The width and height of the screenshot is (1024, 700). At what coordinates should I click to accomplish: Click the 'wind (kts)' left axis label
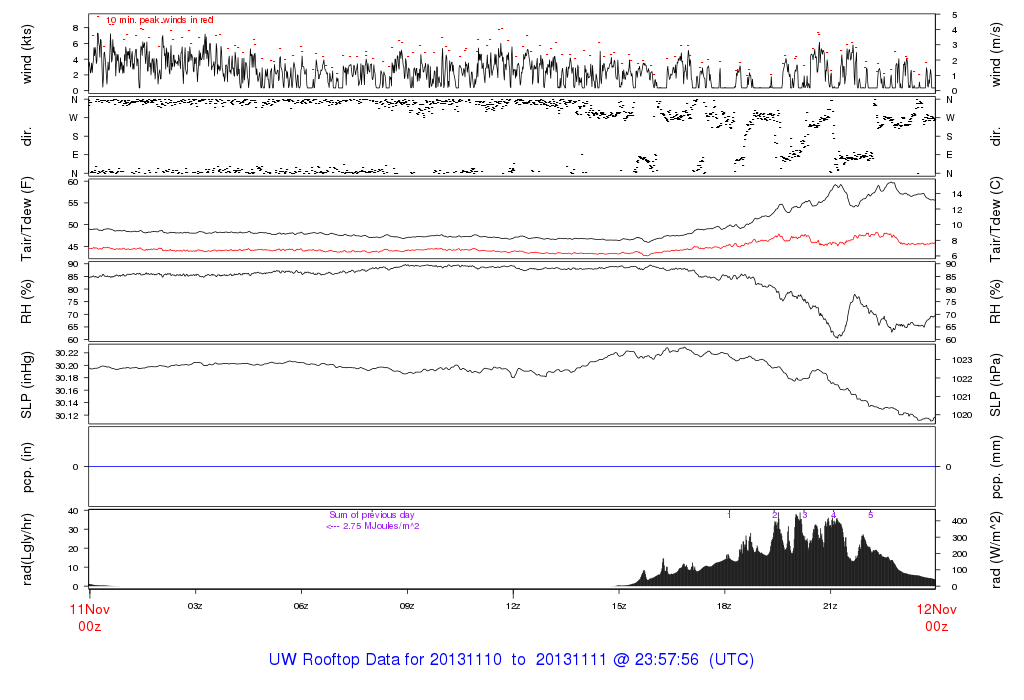[27, 53]
